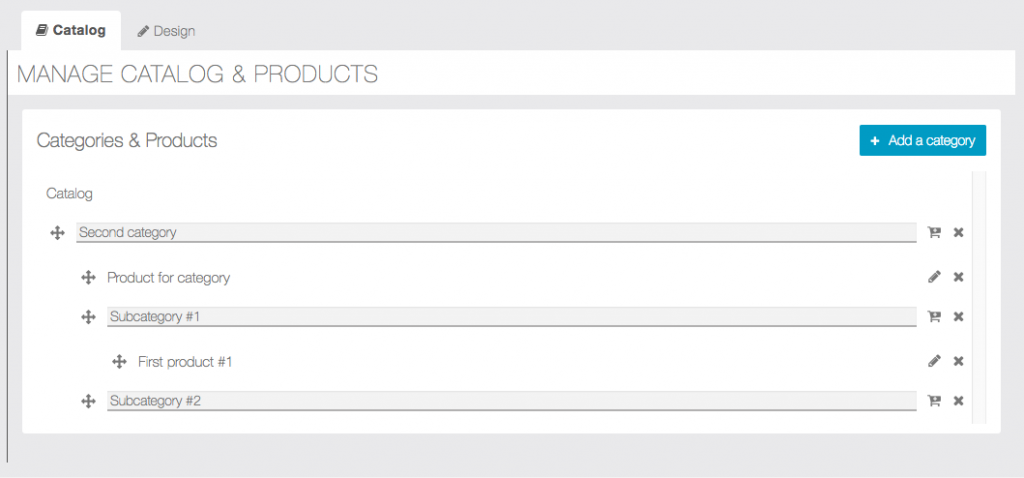Click move handle beside First product #1
Viewport: 1024px width, 478px height.
point(119,361)
